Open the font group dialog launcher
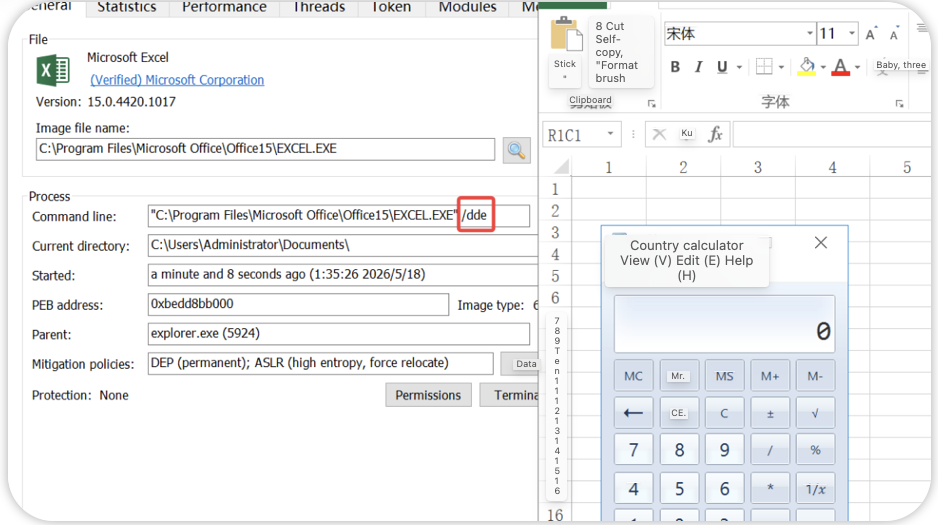 pyautogui.click(x=899, y=104)
